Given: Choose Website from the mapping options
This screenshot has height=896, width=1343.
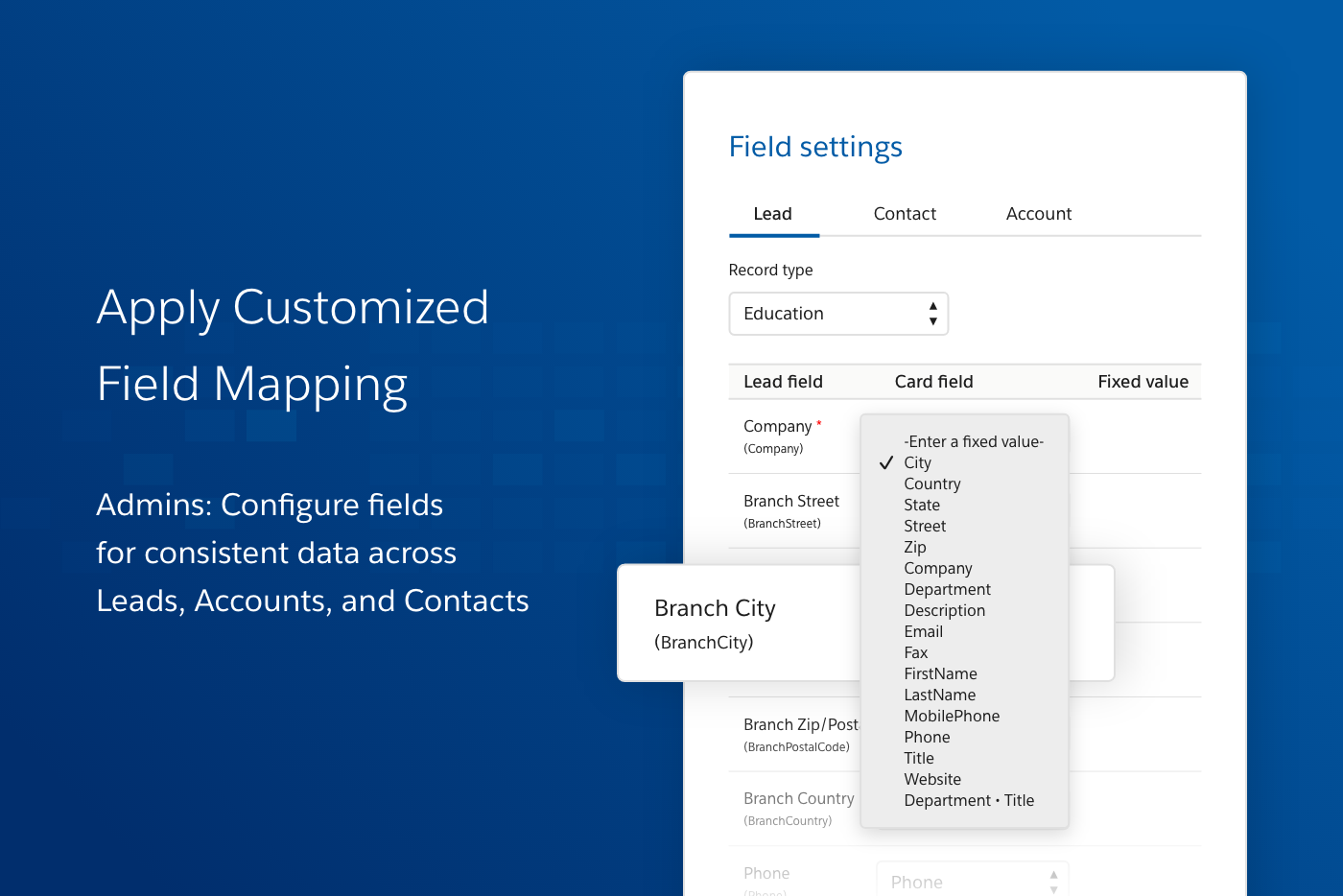Looking at the screenshot, I should (x=931, y=779).
